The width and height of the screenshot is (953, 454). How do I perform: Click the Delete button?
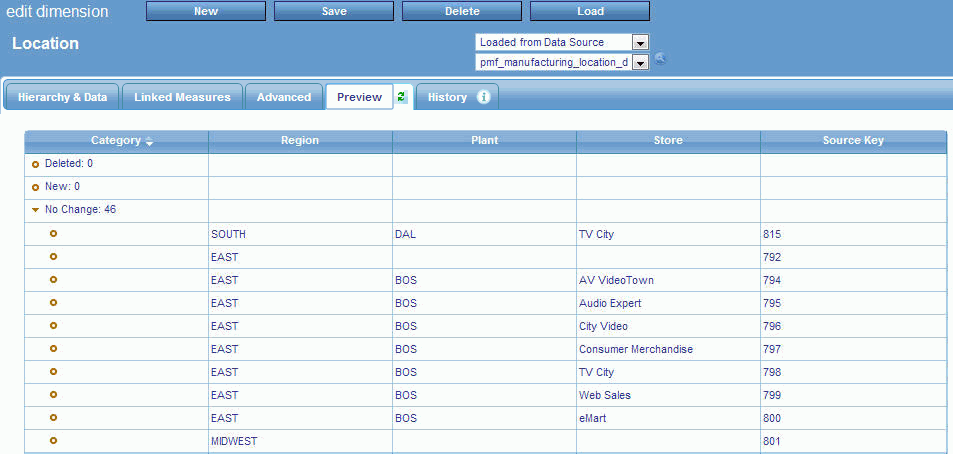click(x=462, y=11)
